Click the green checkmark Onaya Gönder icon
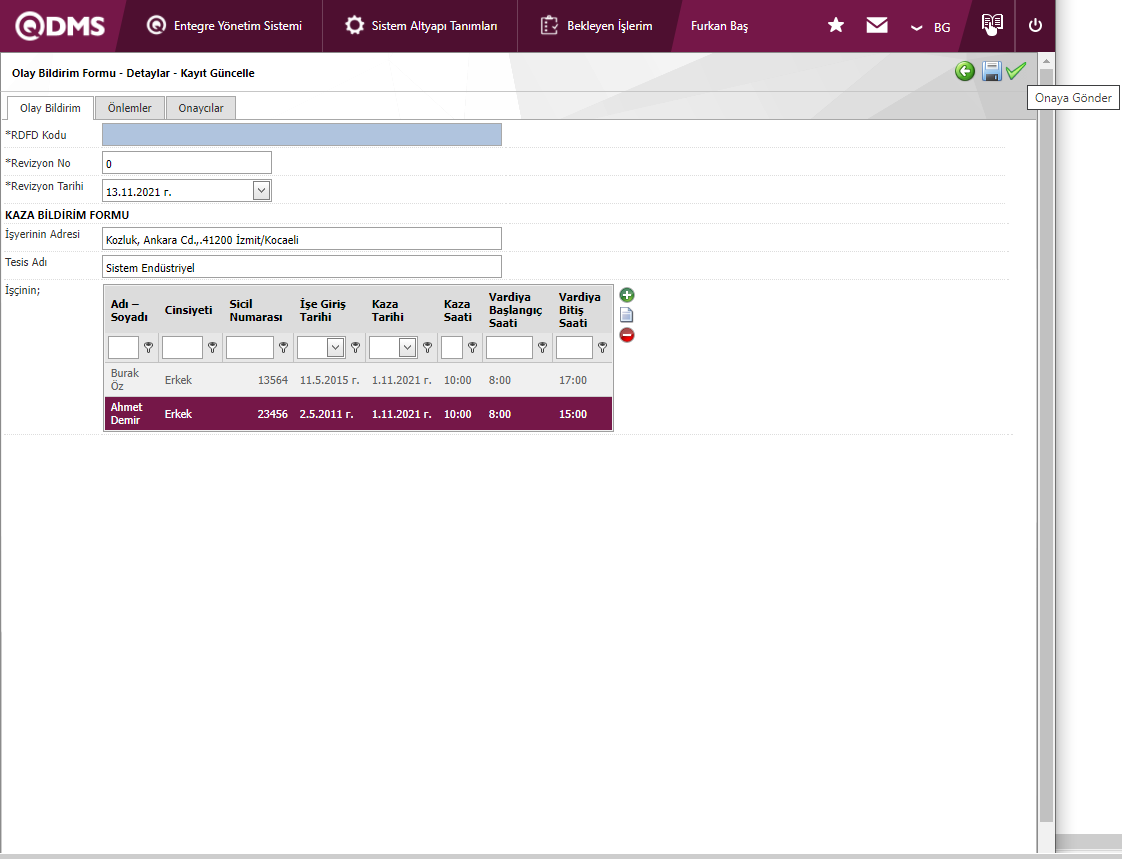This screenshot has height=859, width=1122. point(1016,71)
